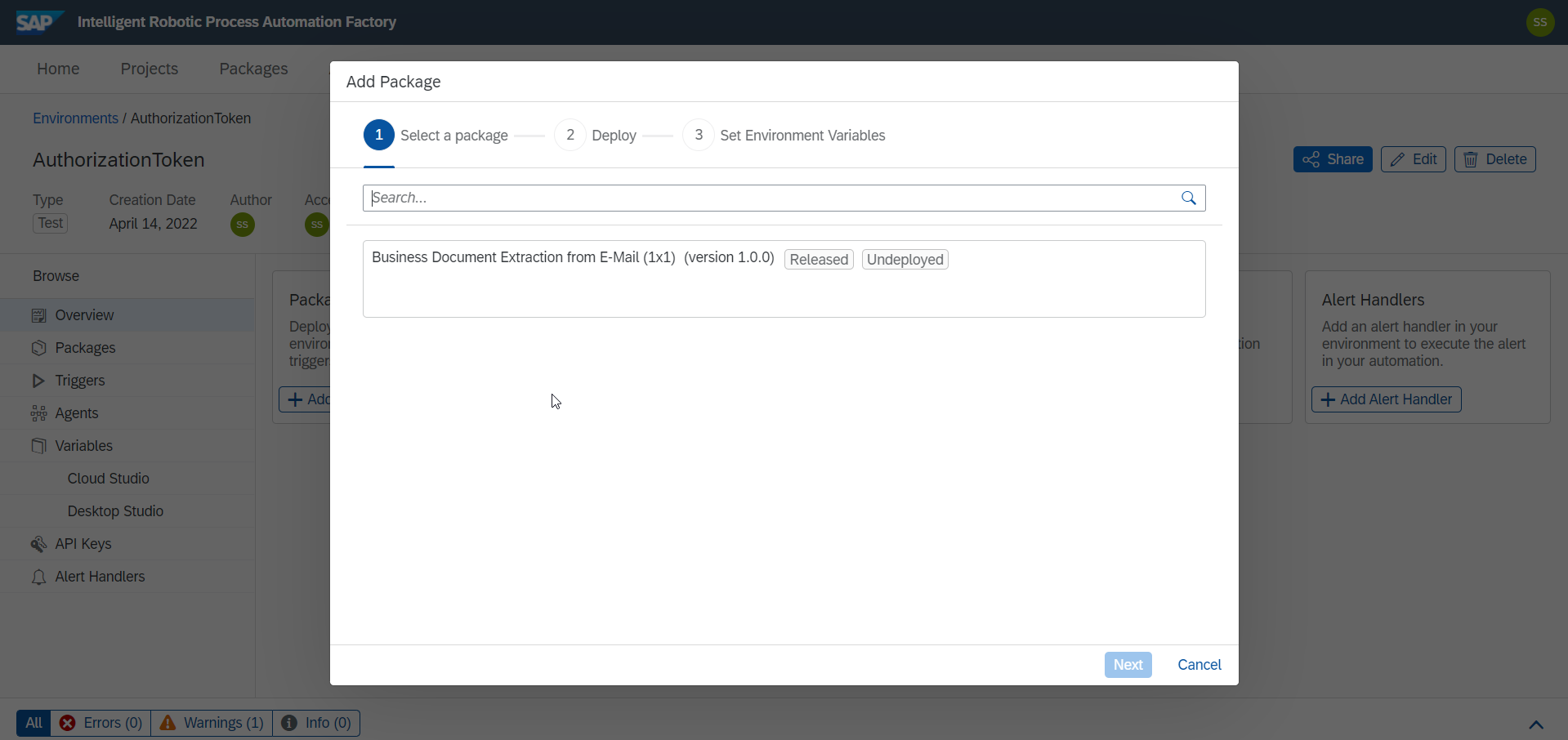The height and width of the screenshot is (740, 1568).
Task: Click the Warnings triangle icon
Action: [168, 723]
